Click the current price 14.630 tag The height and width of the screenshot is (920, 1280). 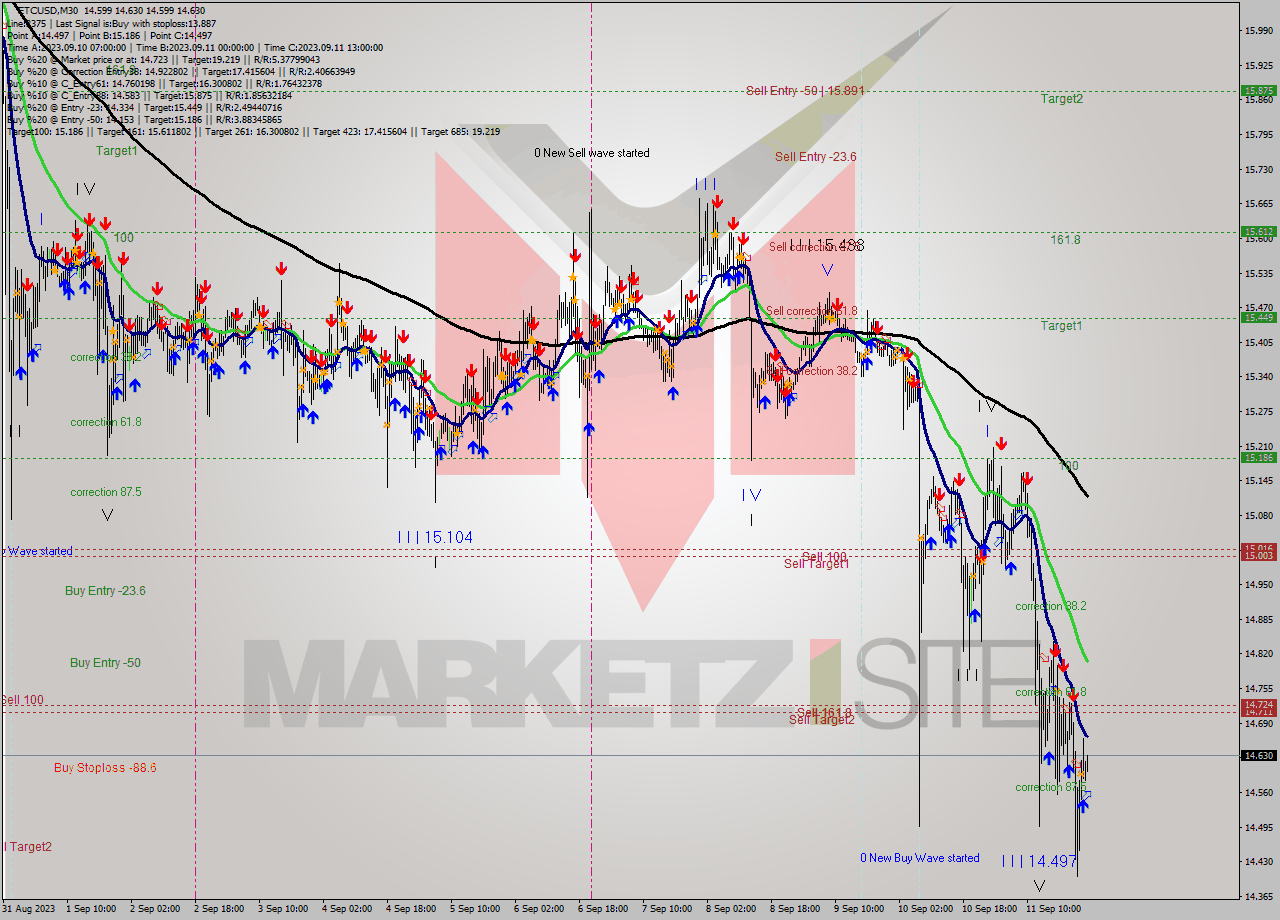[x=1258, y=755]
